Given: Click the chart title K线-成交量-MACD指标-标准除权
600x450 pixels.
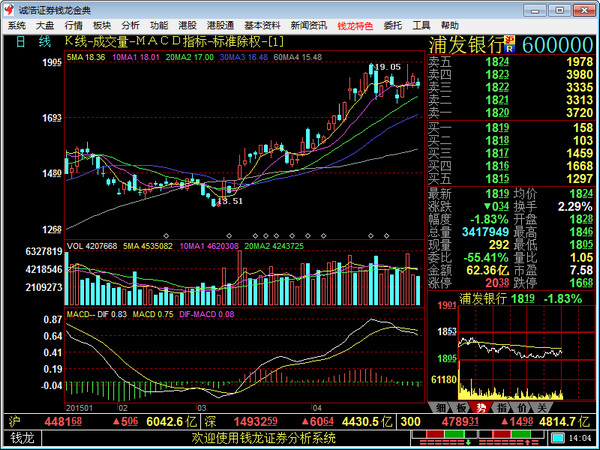Looking at the screenshot, I should [x=174, y=41].
